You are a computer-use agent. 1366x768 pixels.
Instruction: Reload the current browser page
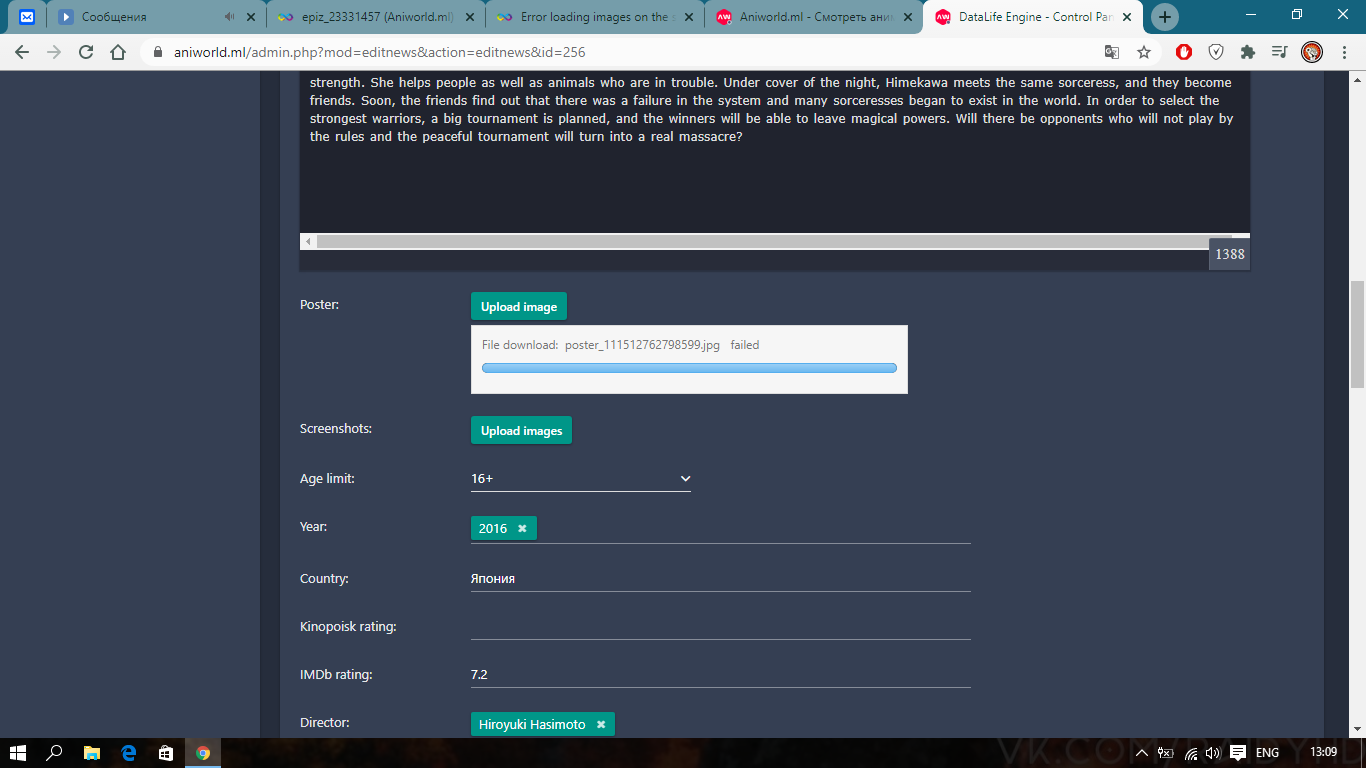coord(86,52)
